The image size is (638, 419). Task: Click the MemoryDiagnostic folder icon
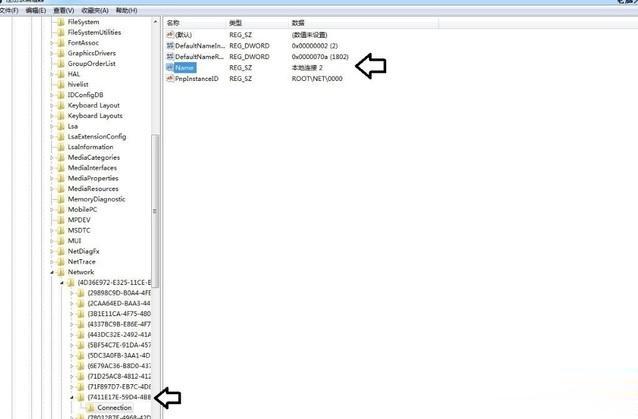point(61,199)
